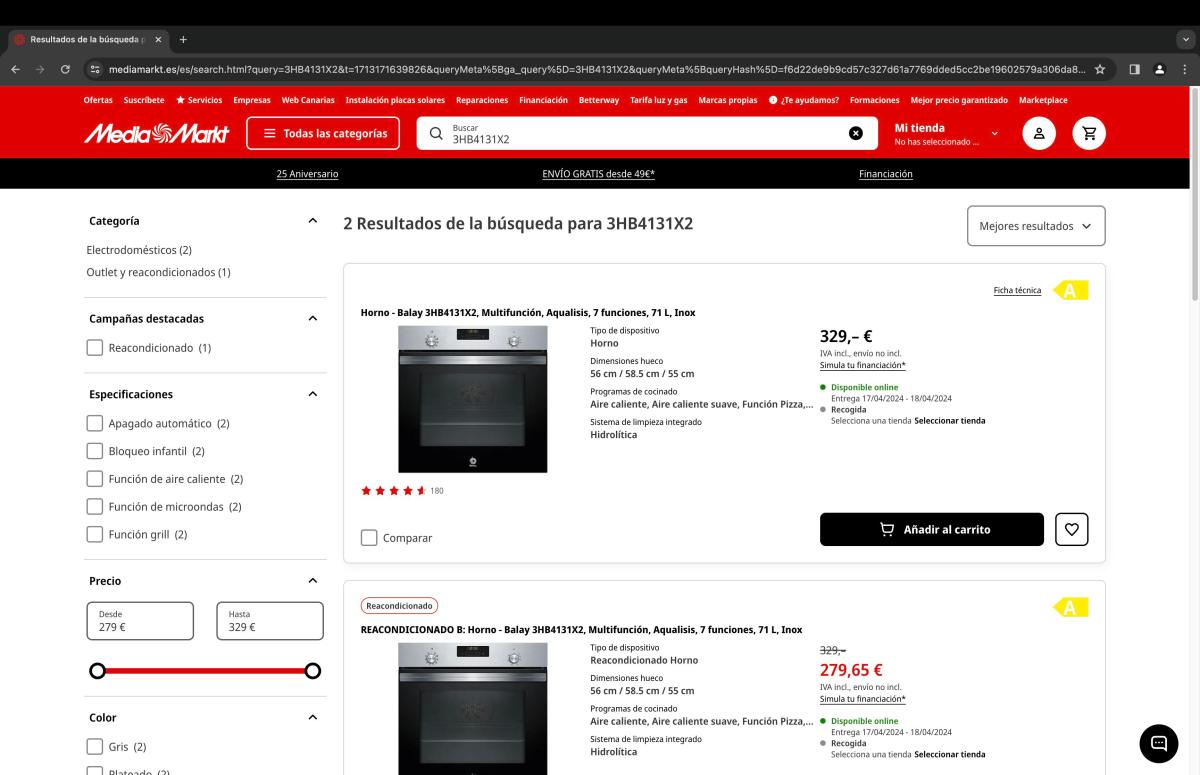Image resolution: width=1200 pixels, height=775 pixels.
Task: Click energy label A on reconditioned product
Action: [x=1070, y=607]
